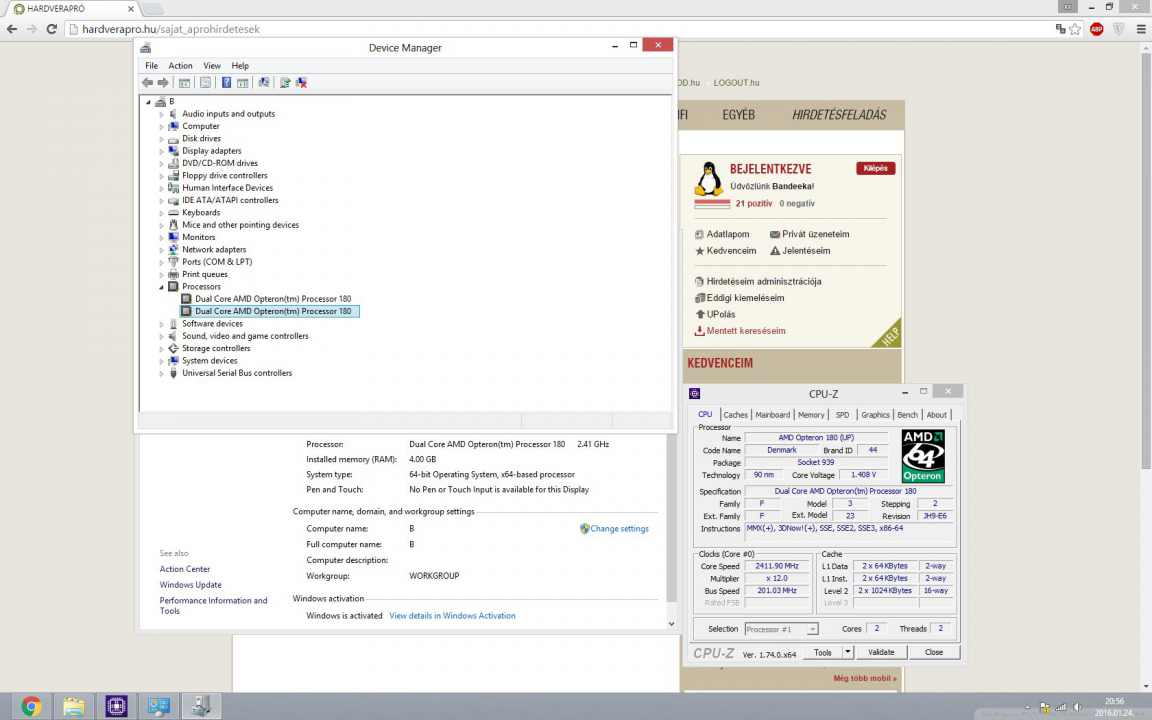1152x720 pixels.
Task: Click Update driver software toolbar icon
Action: point(285,83)
